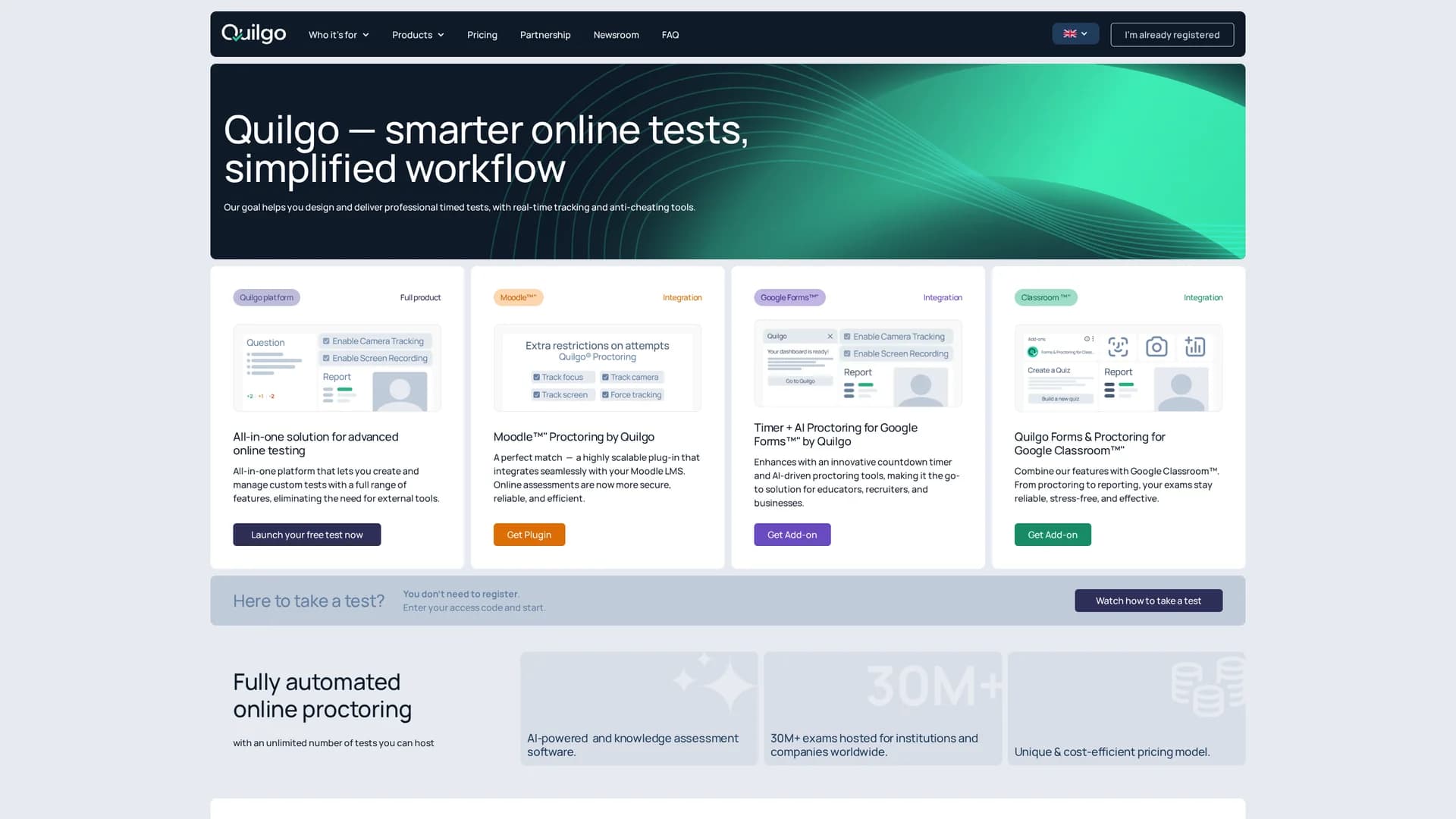Click the face scan icon in Classroom preview
Image resolution: width=1456 pixels, height=819 pixels.
click(x=1118, y=347)
